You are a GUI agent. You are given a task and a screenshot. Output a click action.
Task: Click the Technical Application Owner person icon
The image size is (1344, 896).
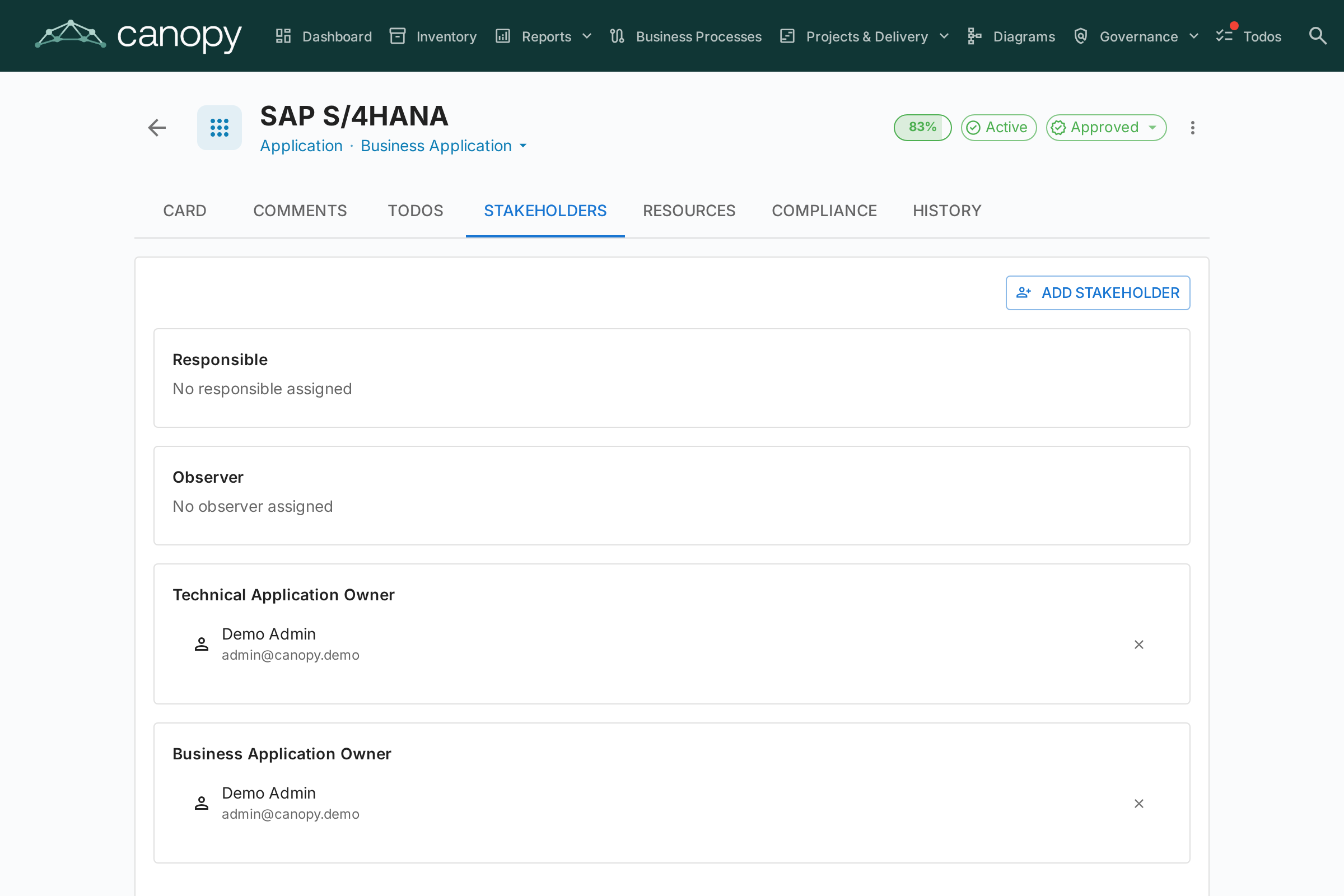pyautogui.click(x=202, y=645)
